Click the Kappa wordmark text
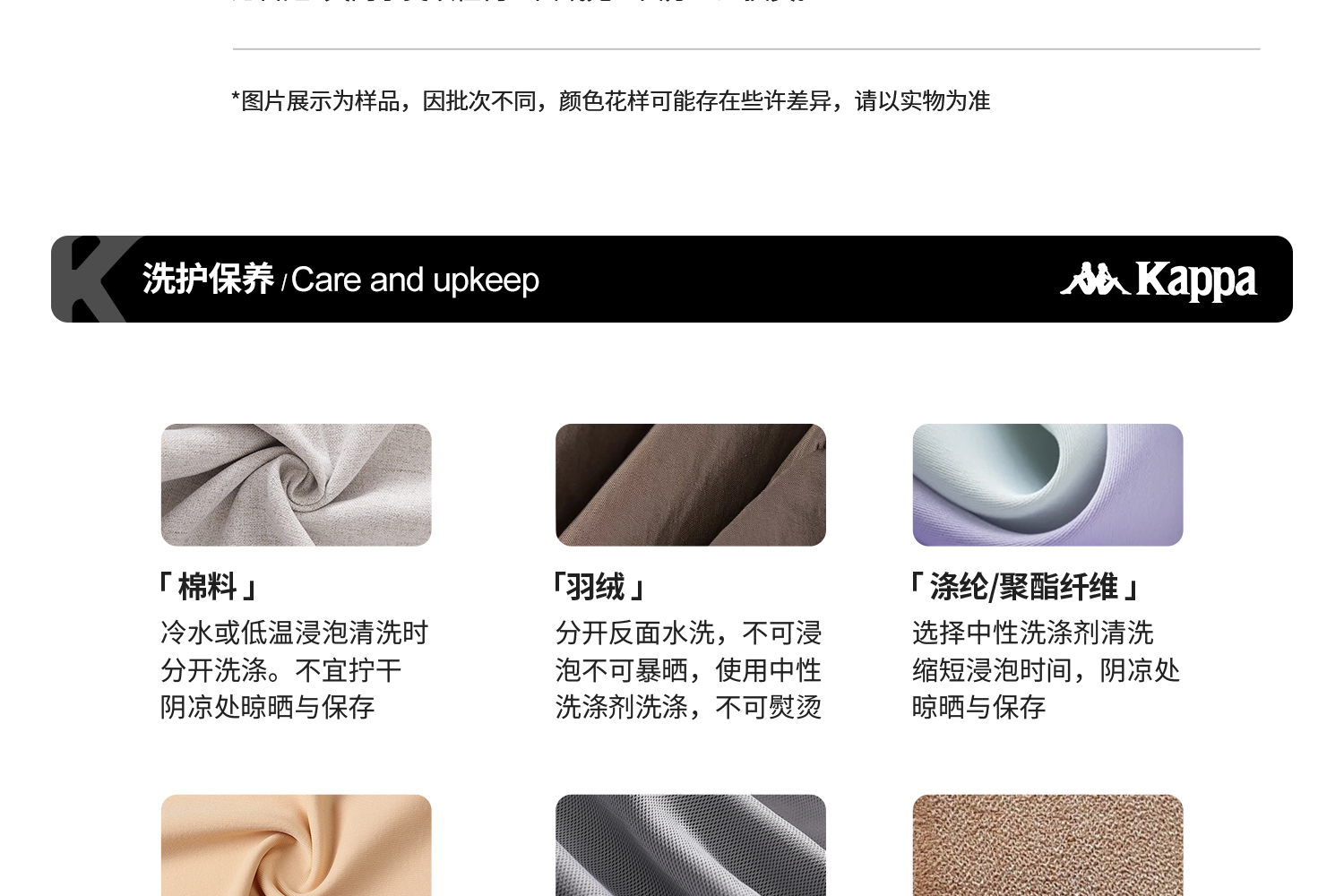This screenshot has width=1344, height=896. [1196, 280]
